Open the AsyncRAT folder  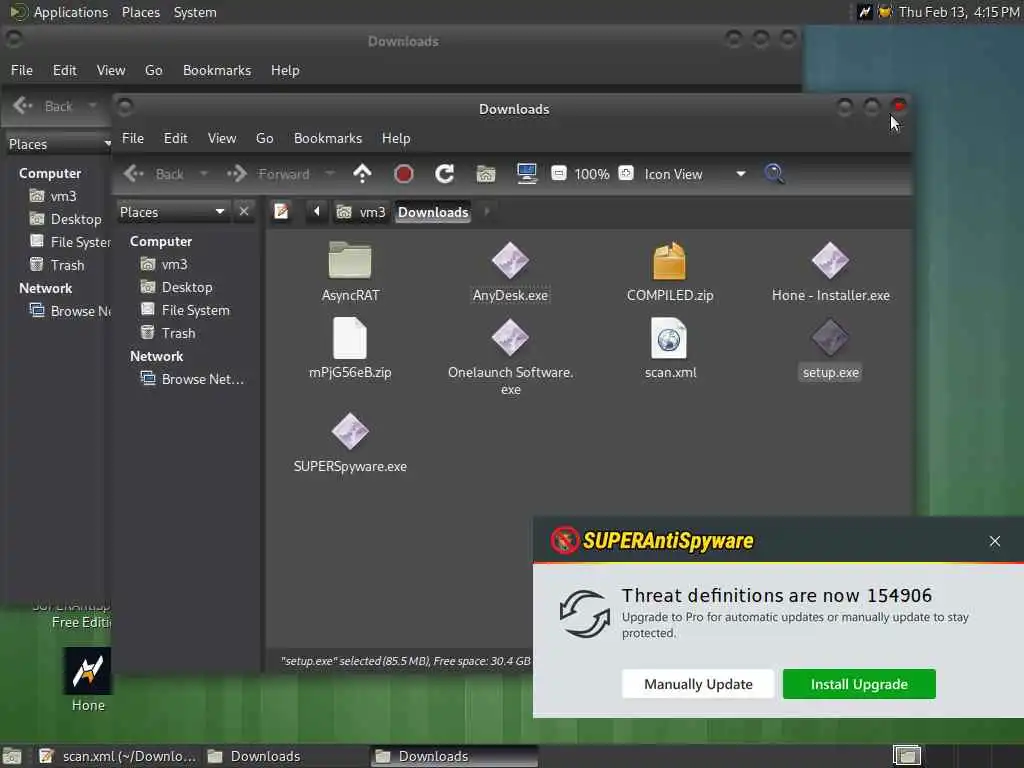350,272
